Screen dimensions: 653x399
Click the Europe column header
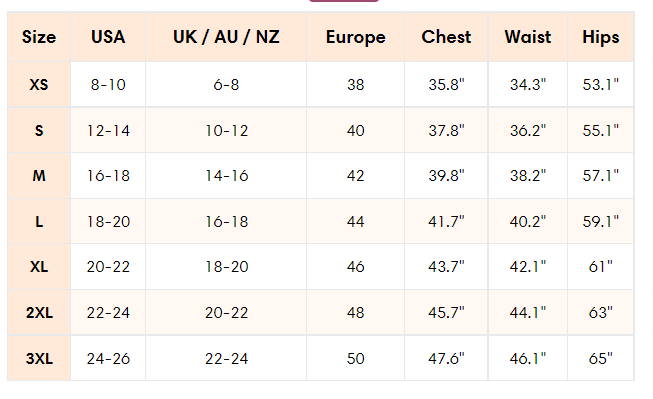click(355, 37)
